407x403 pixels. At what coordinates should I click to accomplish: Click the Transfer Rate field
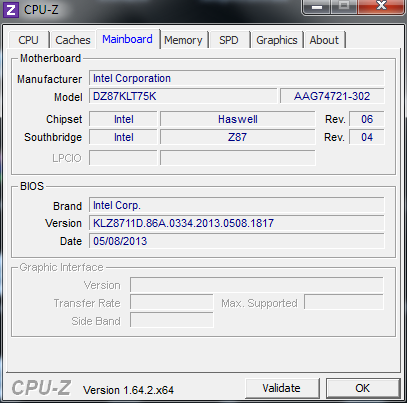click(x=172, y=303)
